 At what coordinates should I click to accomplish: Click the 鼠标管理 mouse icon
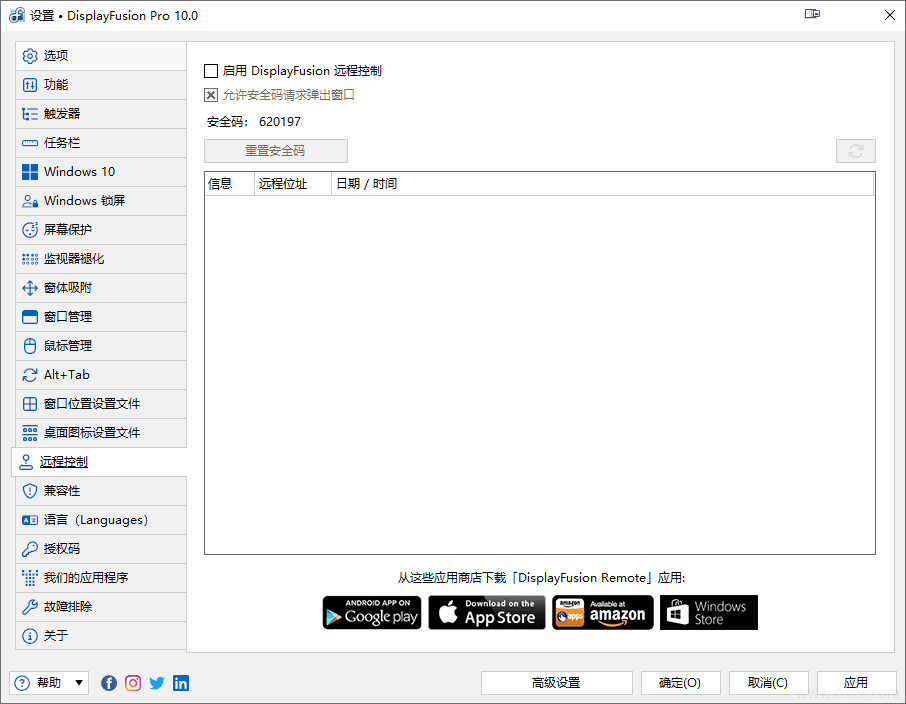(x=29, y=346)
